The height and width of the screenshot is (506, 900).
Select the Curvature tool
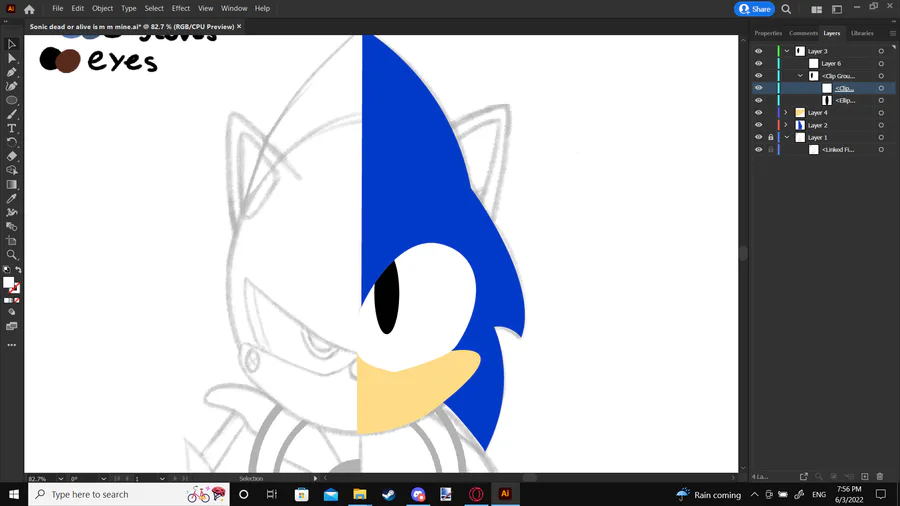click(11, 86)
